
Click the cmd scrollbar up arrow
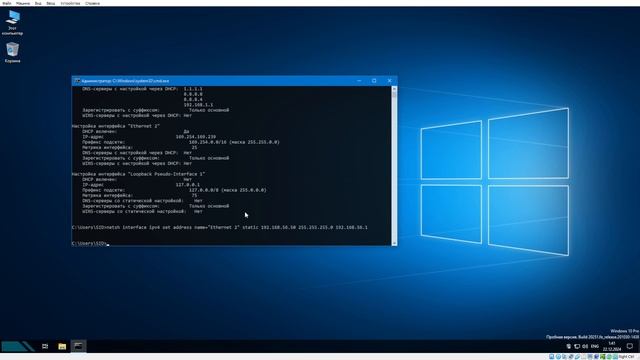(394, 88)
